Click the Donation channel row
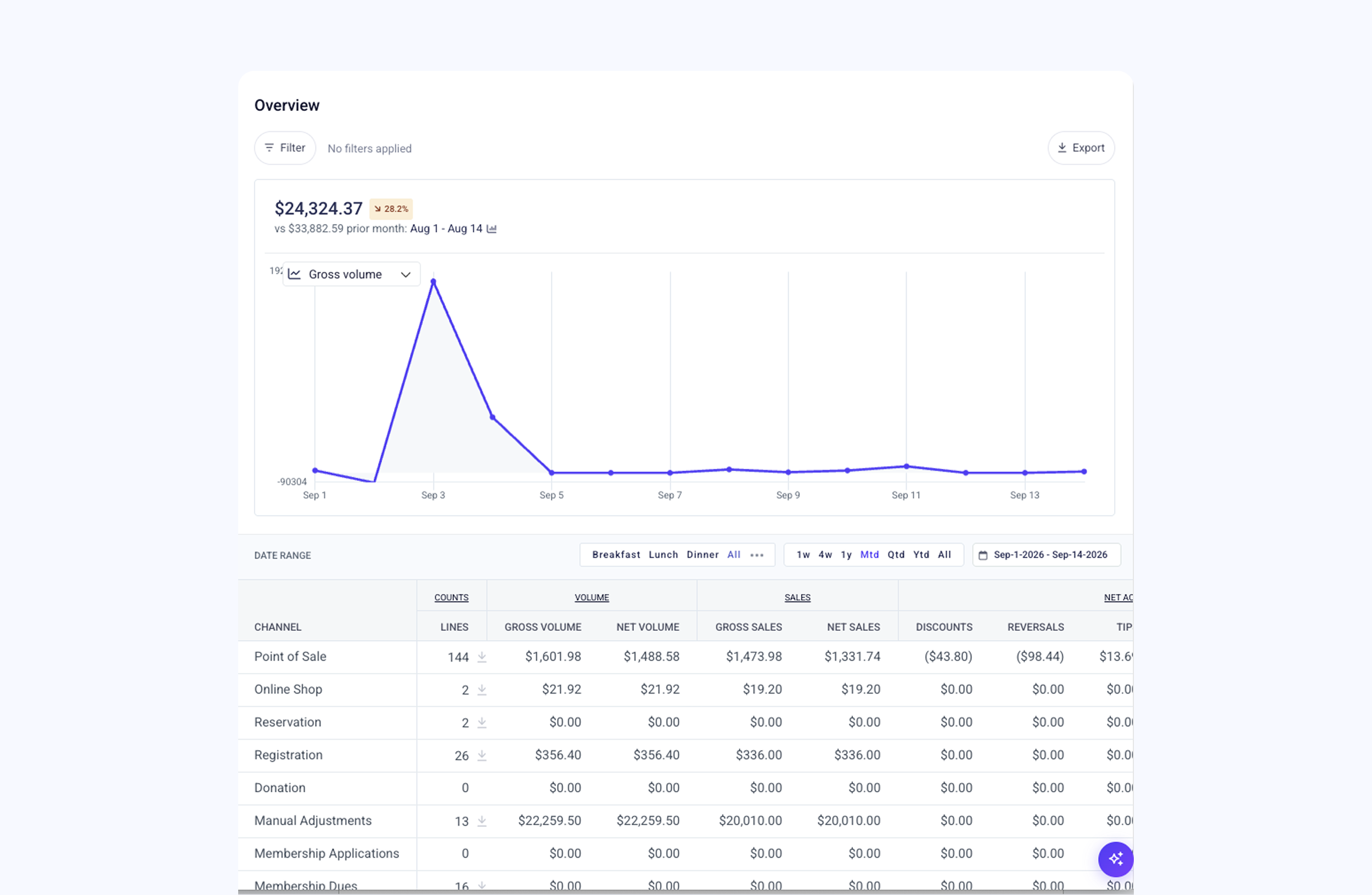The height and width of the screenshot is (895, 1372). tap(685, 788)
